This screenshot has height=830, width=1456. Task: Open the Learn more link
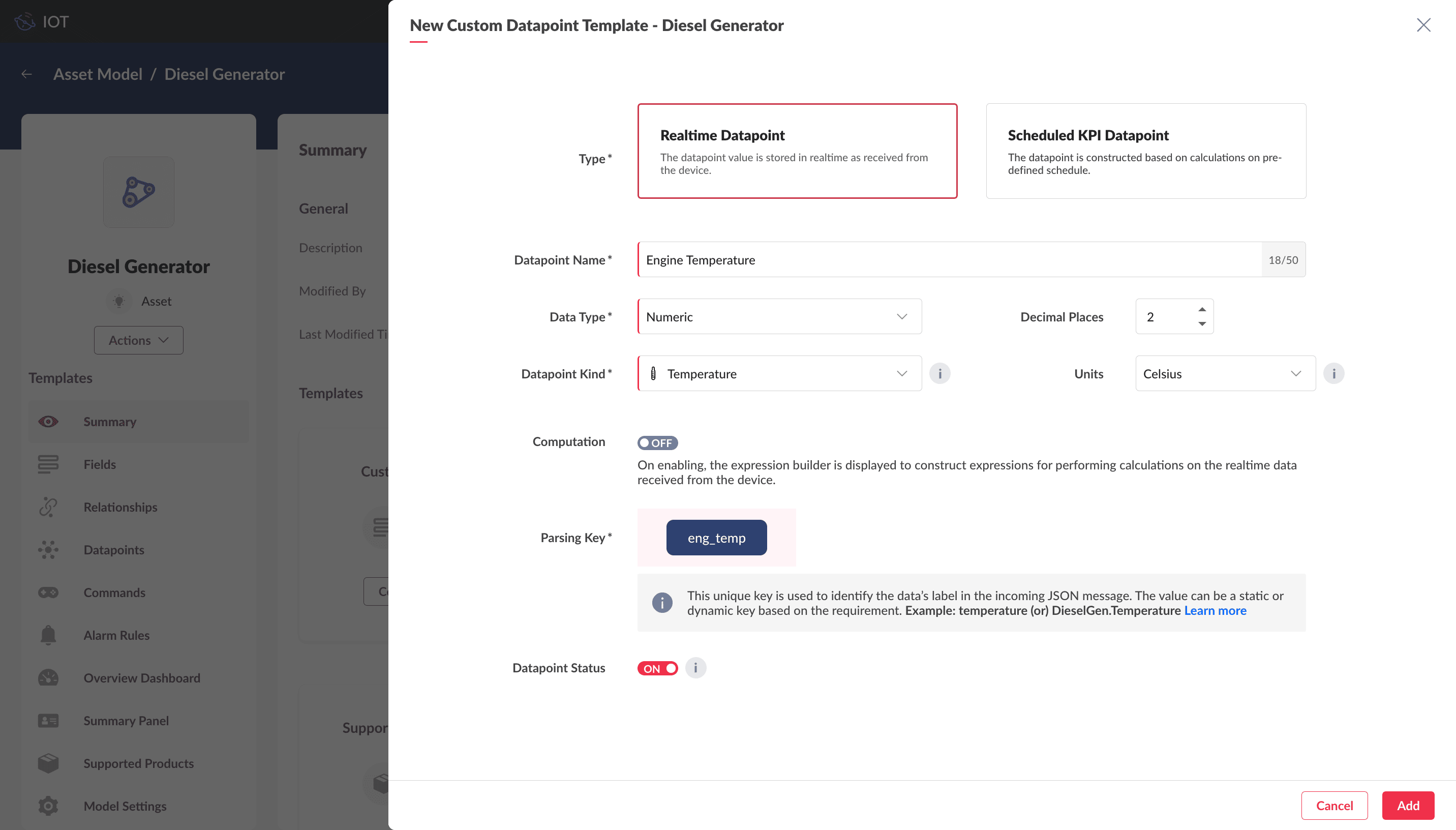point(1215,610)
